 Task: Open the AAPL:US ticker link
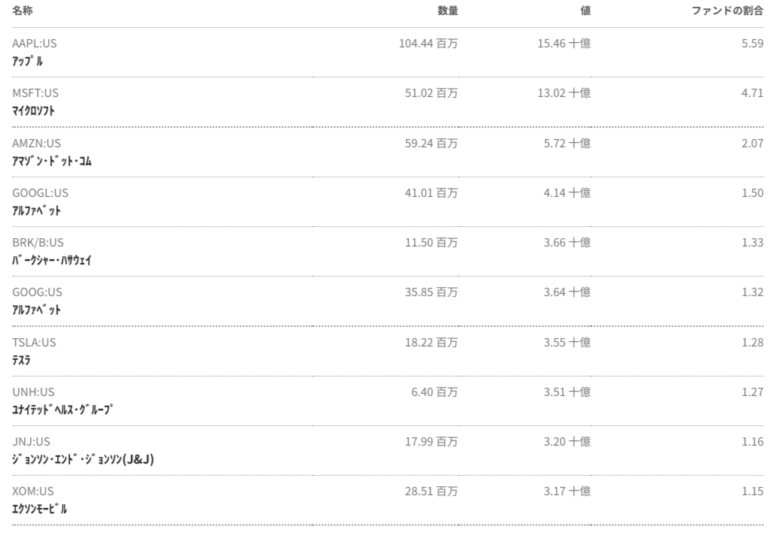pos(34,43)
